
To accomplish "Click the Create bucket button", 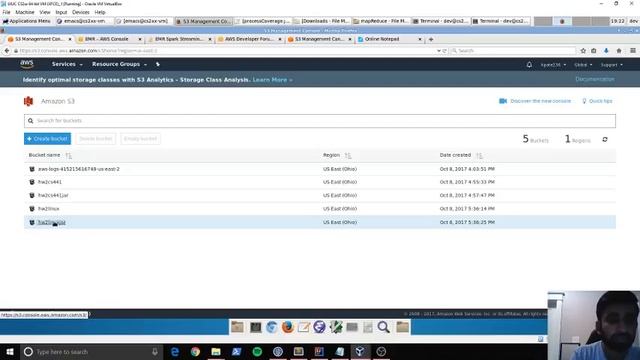I will pyautogui.click(x=47, y=139).
